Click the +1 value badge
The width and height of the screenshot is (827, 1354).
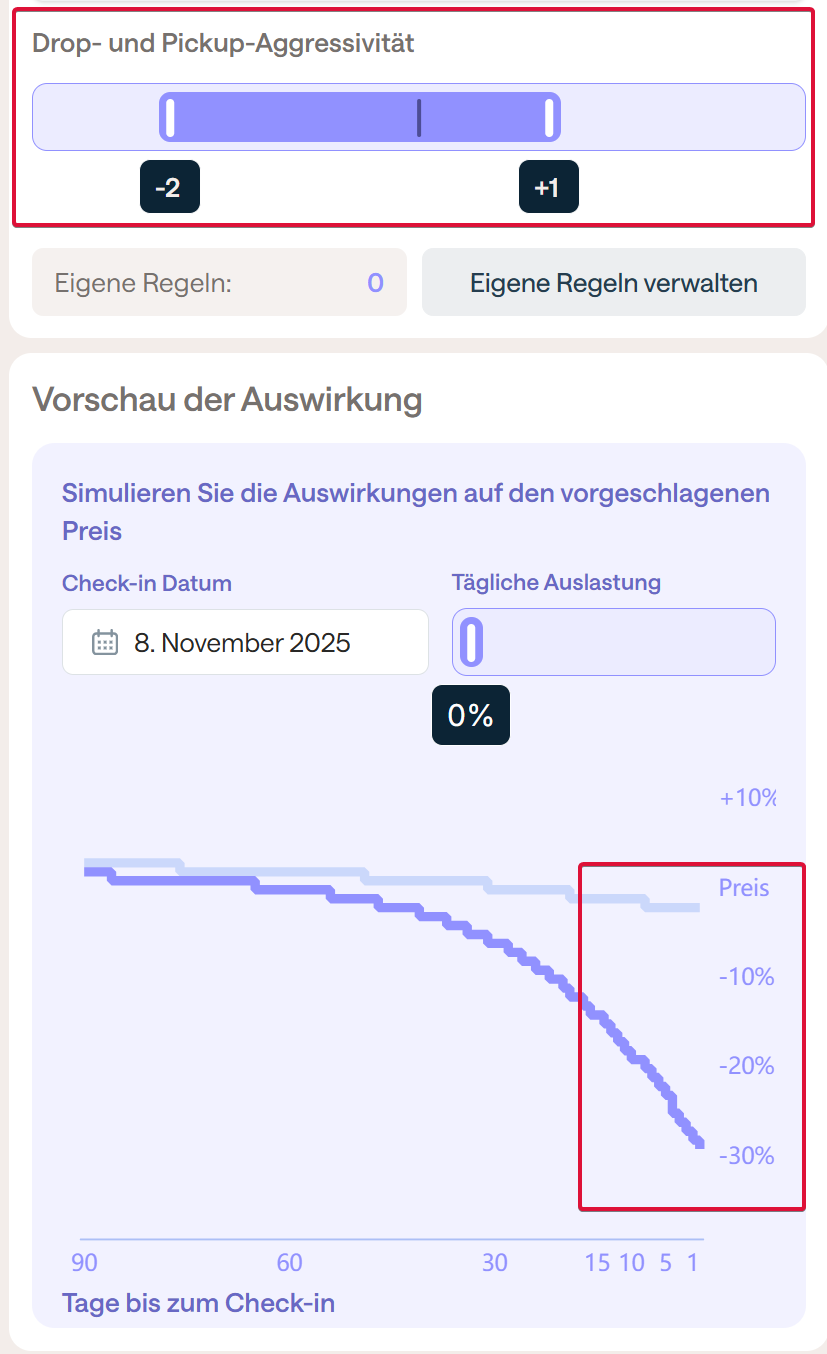click(548, 187)
